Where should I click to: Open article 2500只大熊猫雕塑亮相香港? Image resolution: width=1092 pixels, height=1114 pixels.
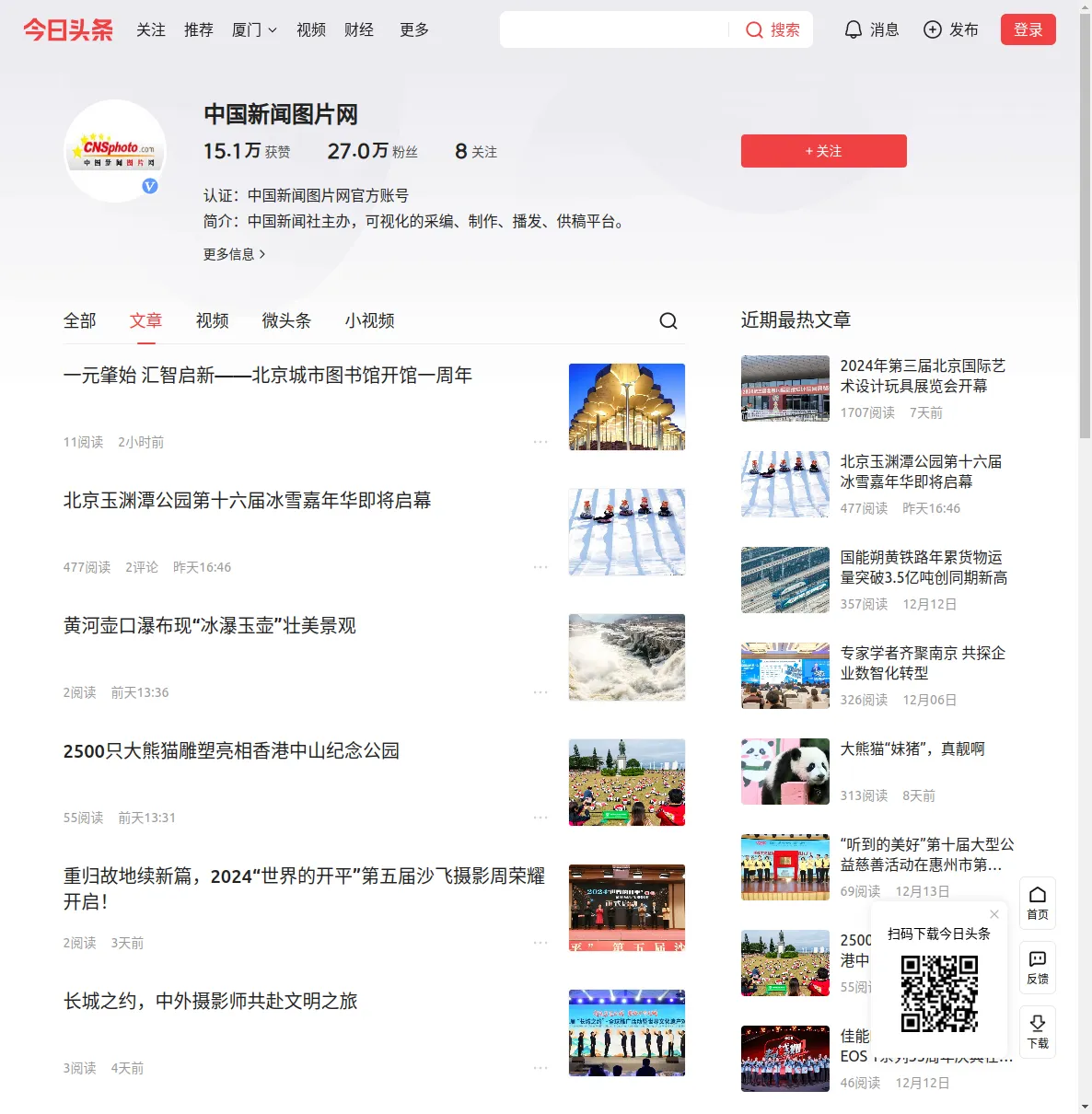point(232,751)
